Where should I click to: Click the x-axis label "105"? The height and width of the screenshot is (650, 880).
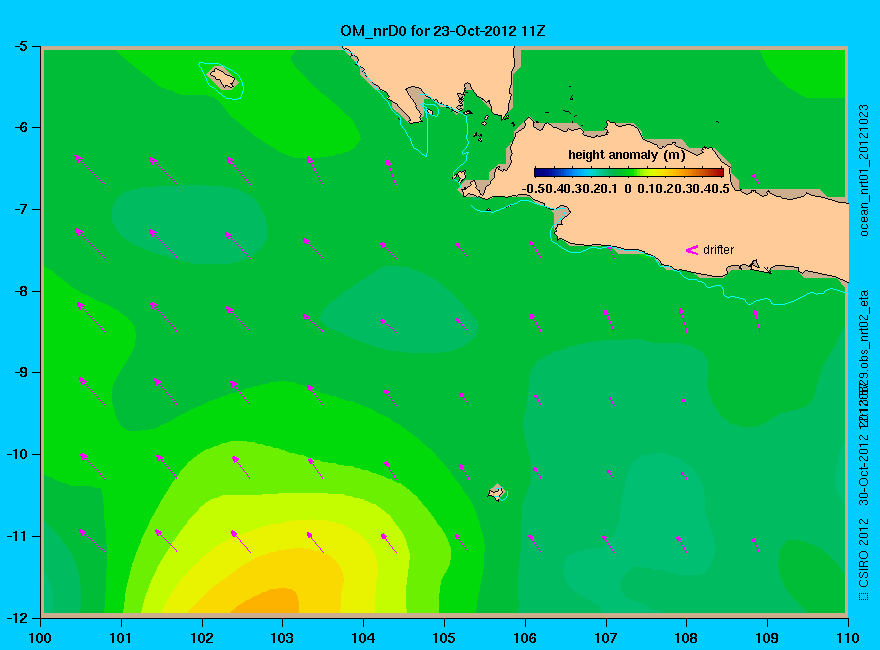tap(444, 638)
